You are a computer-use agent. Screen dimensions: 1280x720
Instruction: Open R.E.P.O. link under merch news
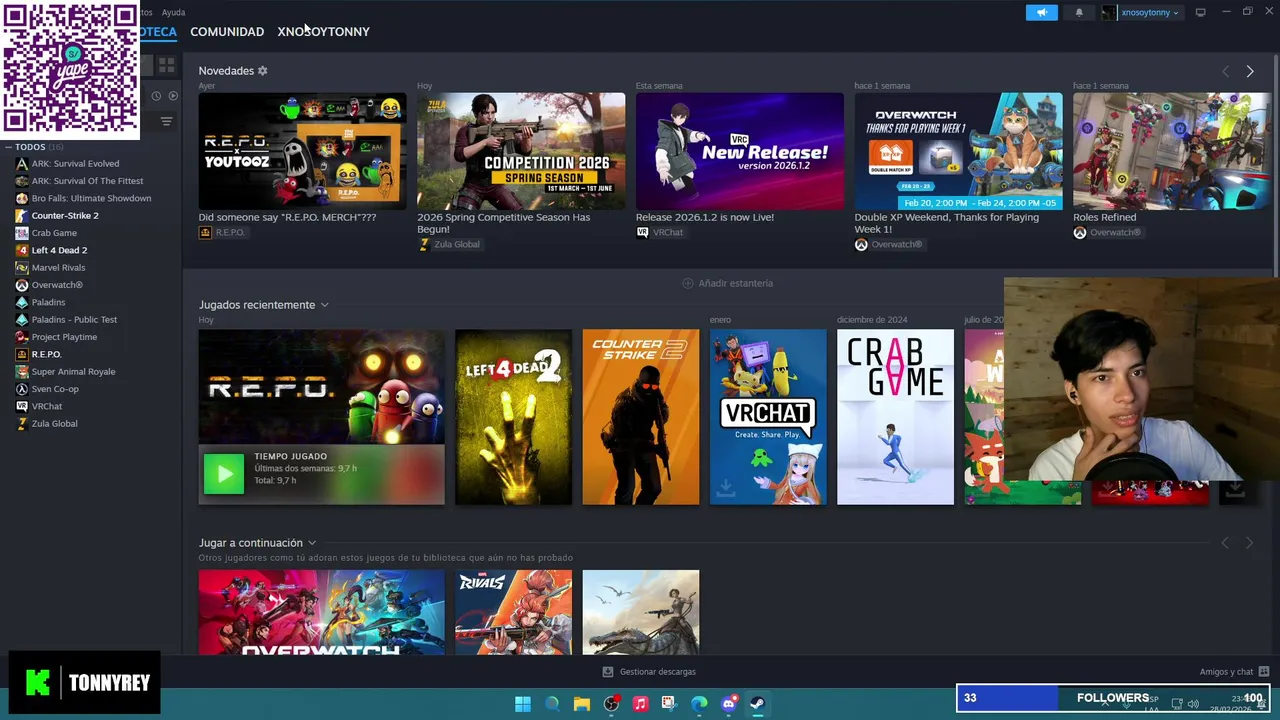click(229, 232)
